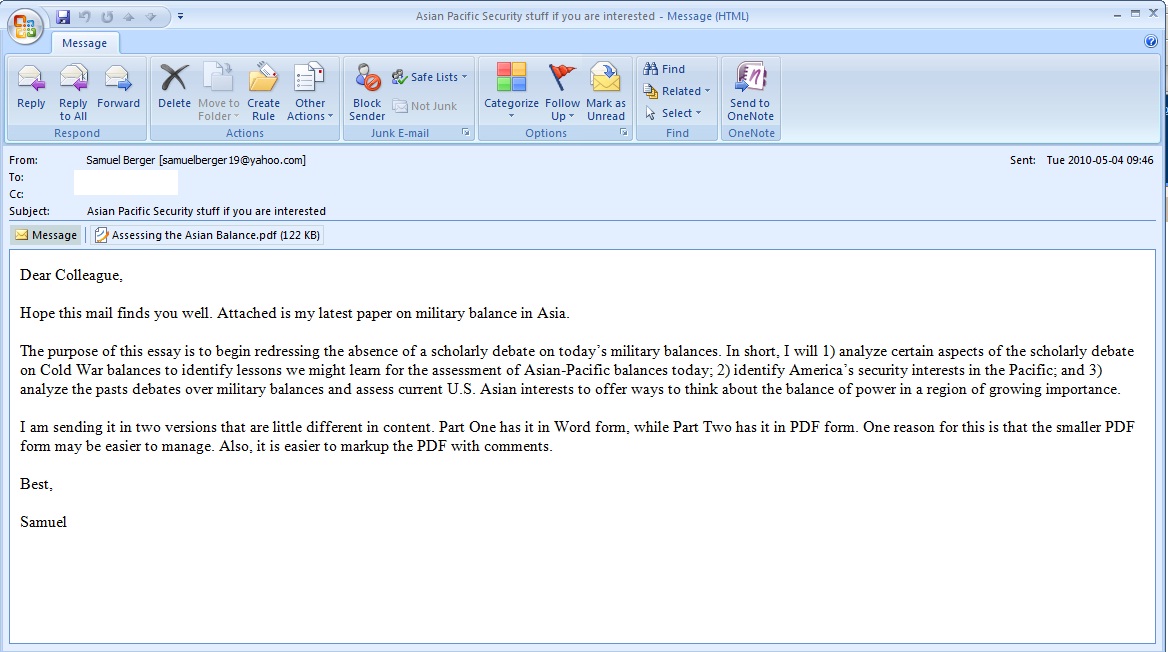
Task: Click the Reply icon
Action: pyautogui.click(x=30, y=90)
